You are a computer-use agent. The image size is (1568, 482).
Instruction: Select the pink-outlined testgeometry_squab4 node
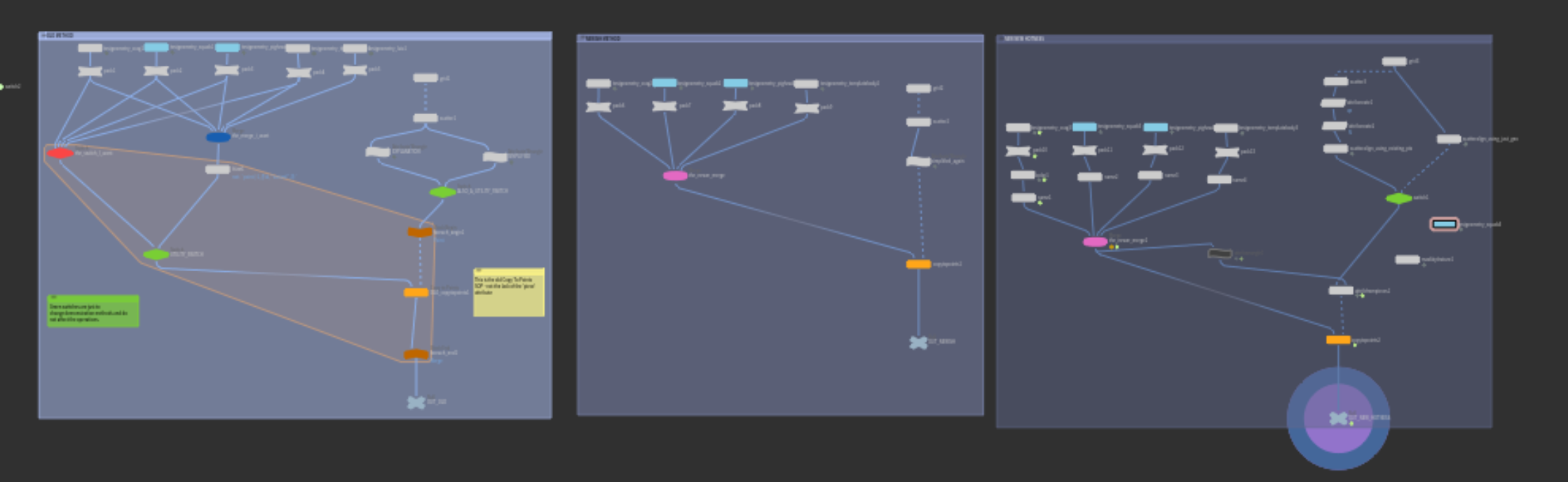(x=1444, y=224)
